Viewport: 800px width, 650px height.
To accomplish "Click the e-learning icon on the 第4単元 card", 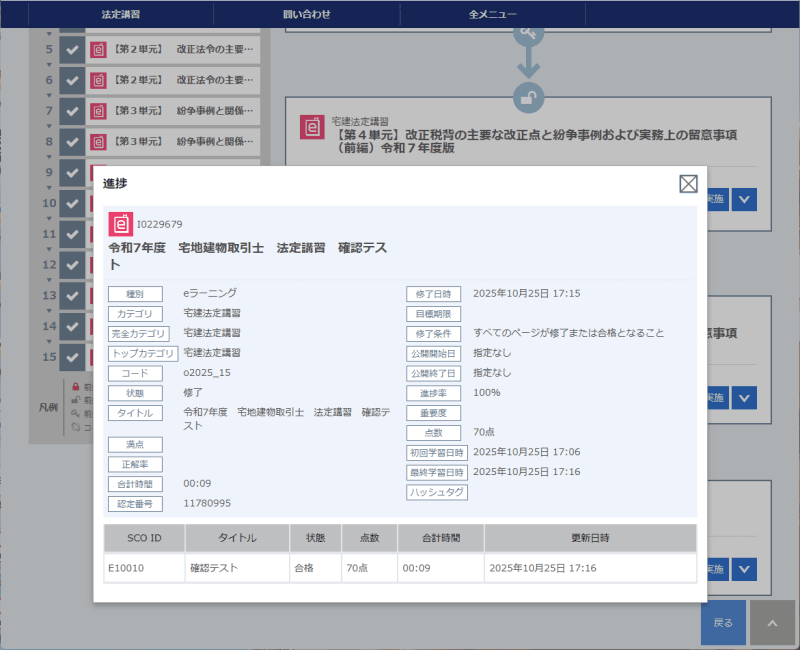I will point(312,127).
